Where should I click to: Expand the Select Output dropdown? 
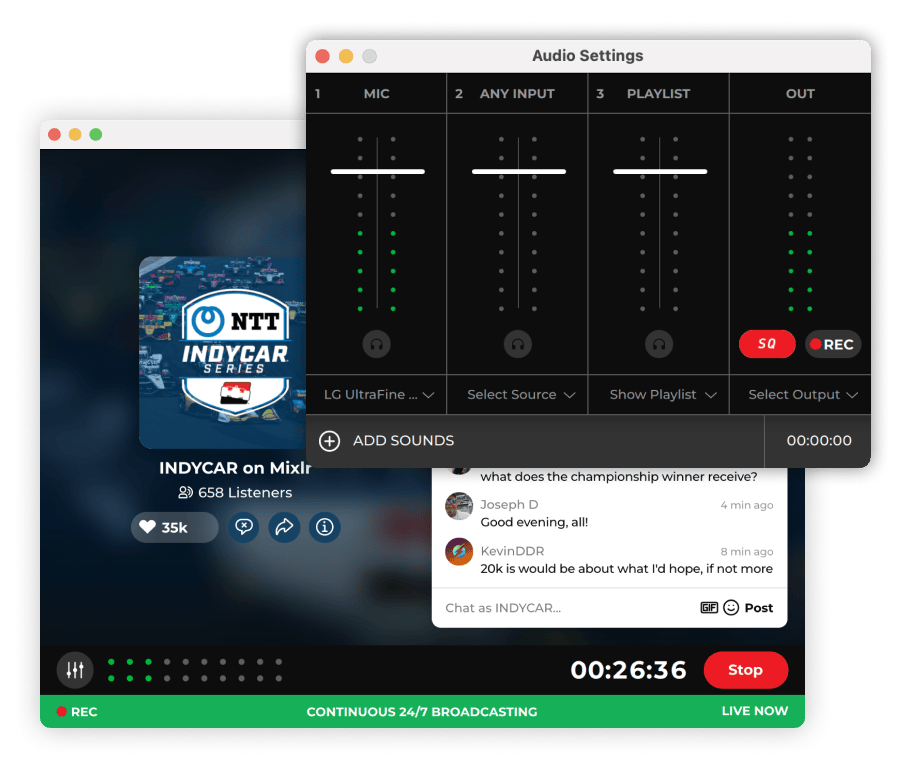pos(802,395)
